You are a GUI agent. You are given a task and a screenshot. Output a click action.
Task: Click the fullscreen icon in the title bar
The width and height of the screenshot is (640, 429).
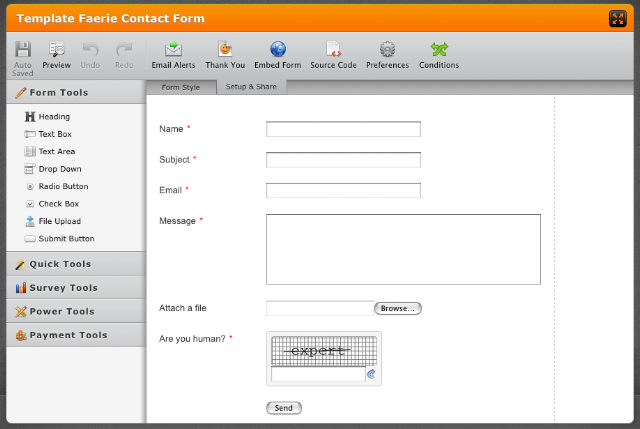click(x=618, y=18)
